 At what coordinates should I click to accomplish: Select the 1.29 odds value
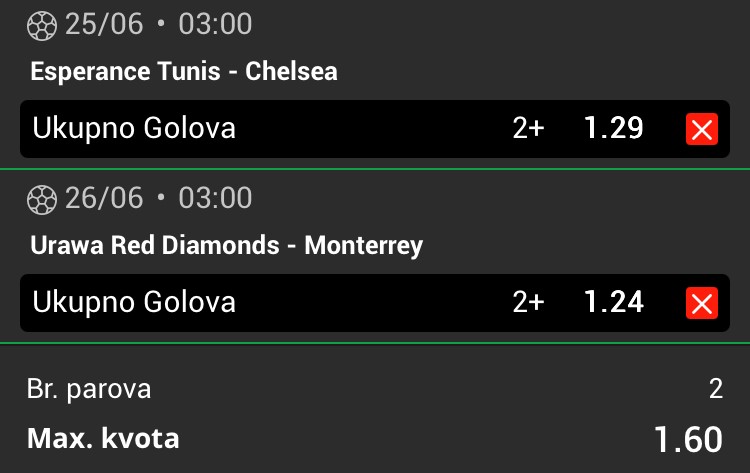(614, 128)
